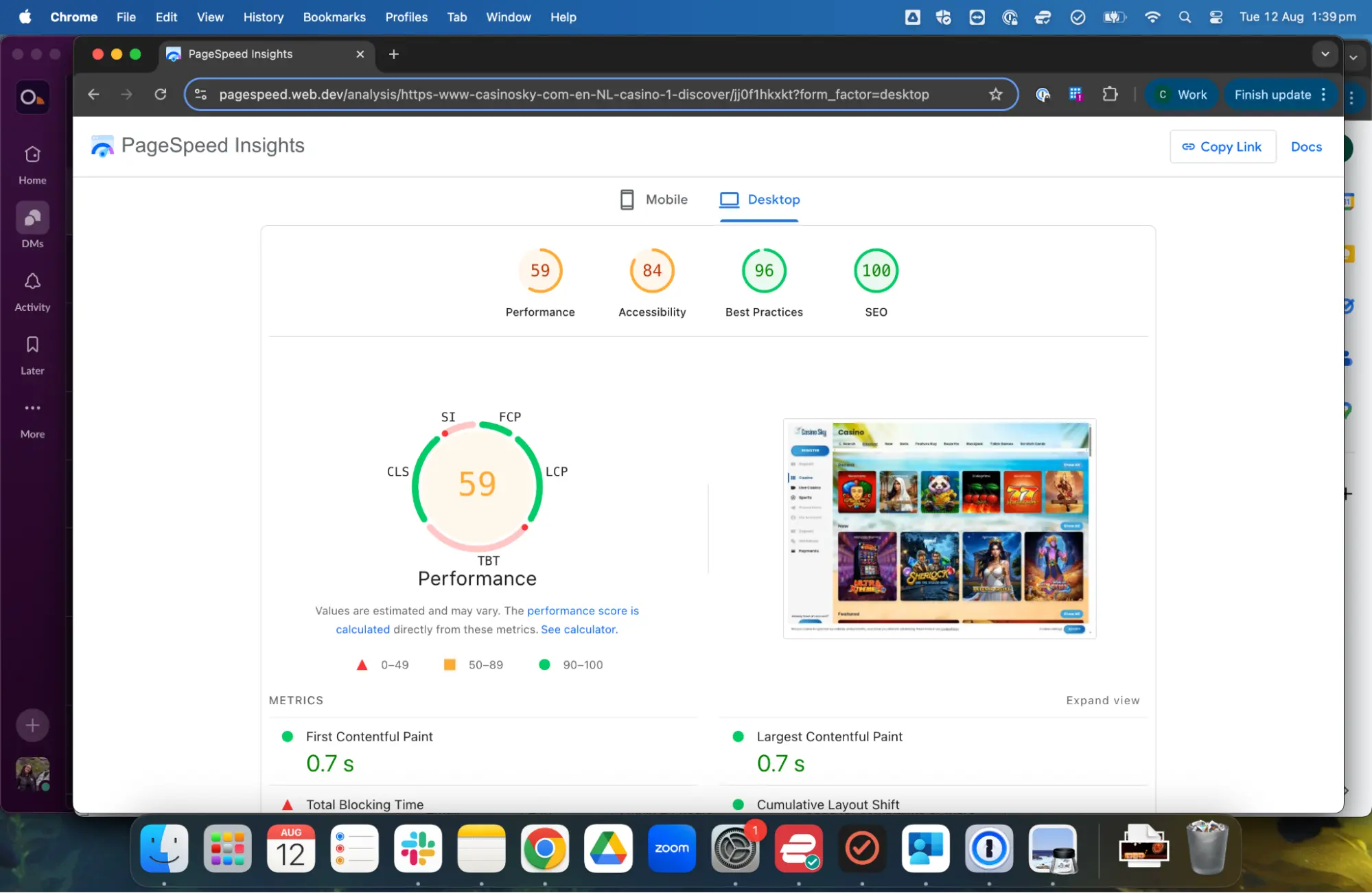Click the casino page screenshot thumbnail
1372x893 pixels.
coord(939,529)
